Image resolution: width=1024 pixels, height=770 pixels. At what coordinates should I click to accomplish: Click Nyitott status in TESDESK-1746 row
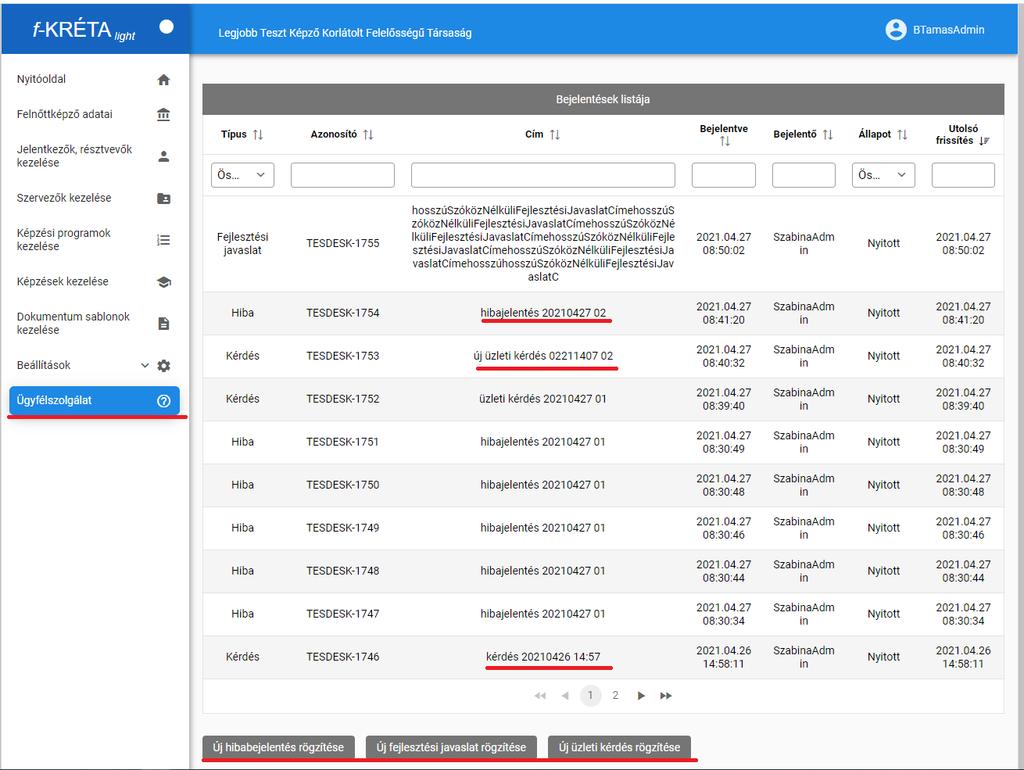(x=884, y=658)
